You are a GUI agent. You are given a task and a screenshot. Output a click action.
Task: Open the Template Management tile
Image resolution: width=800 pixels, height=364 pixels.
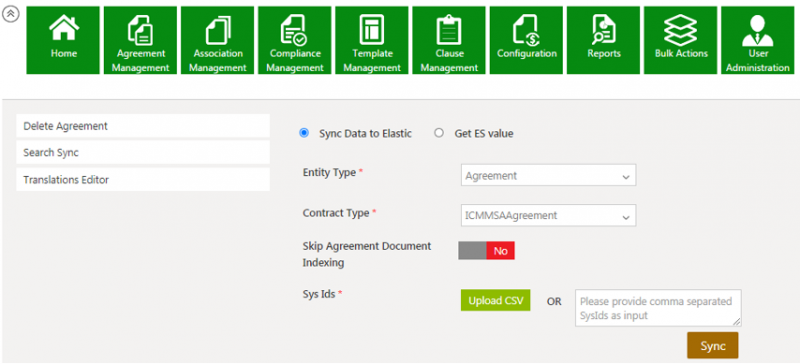[x=372, y=40]
